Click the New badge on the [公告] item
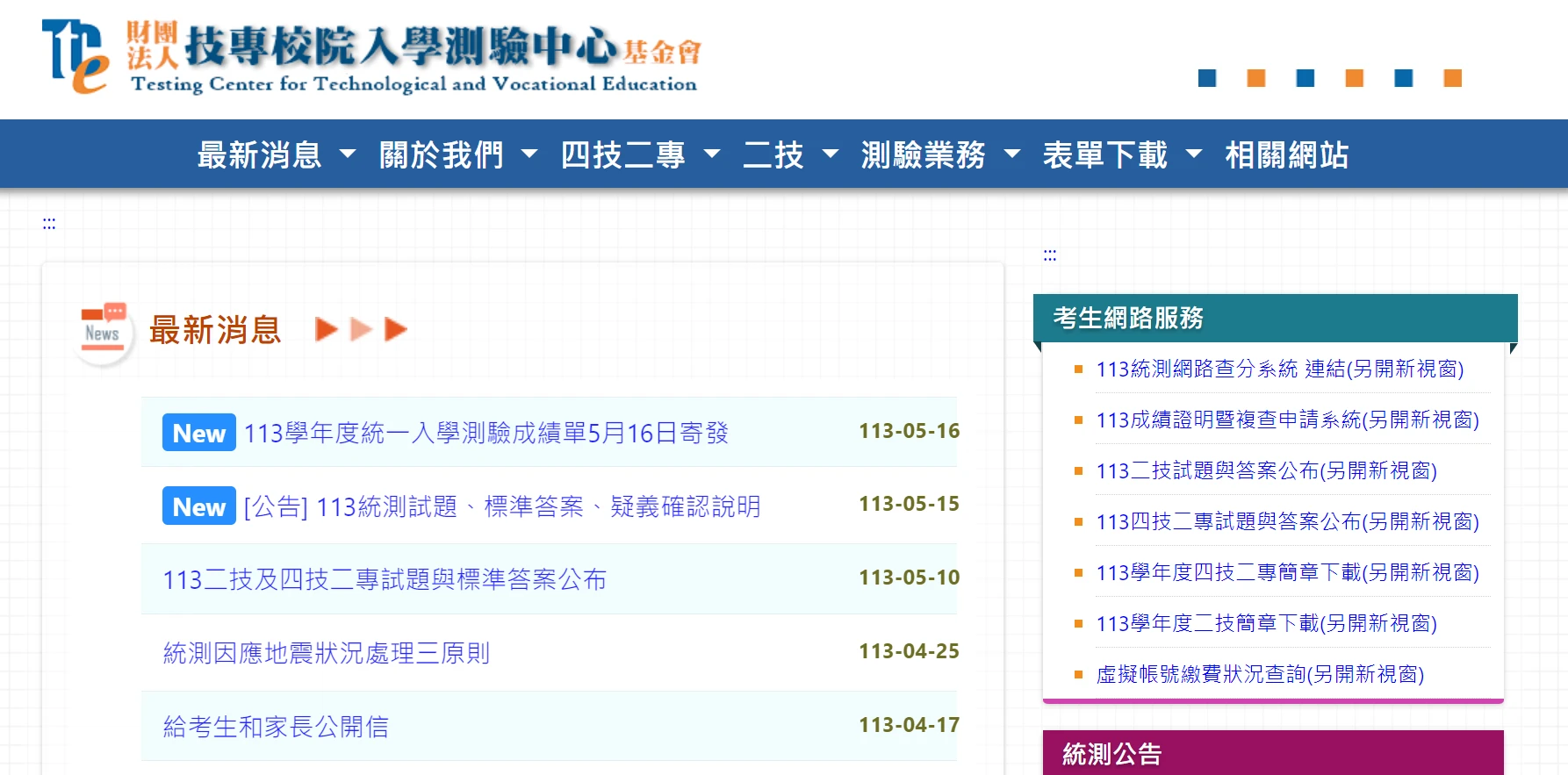1568x775 pixels. point(198,506)
